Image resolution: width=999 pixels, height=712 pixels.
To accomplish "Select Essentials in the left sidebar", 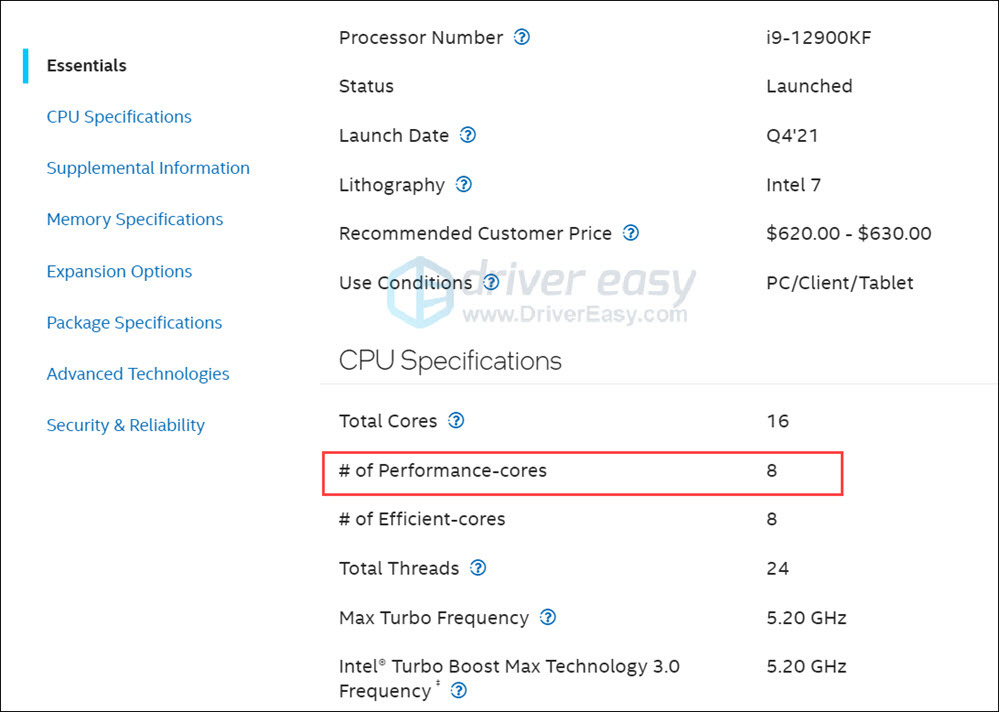I will (86, 66).
